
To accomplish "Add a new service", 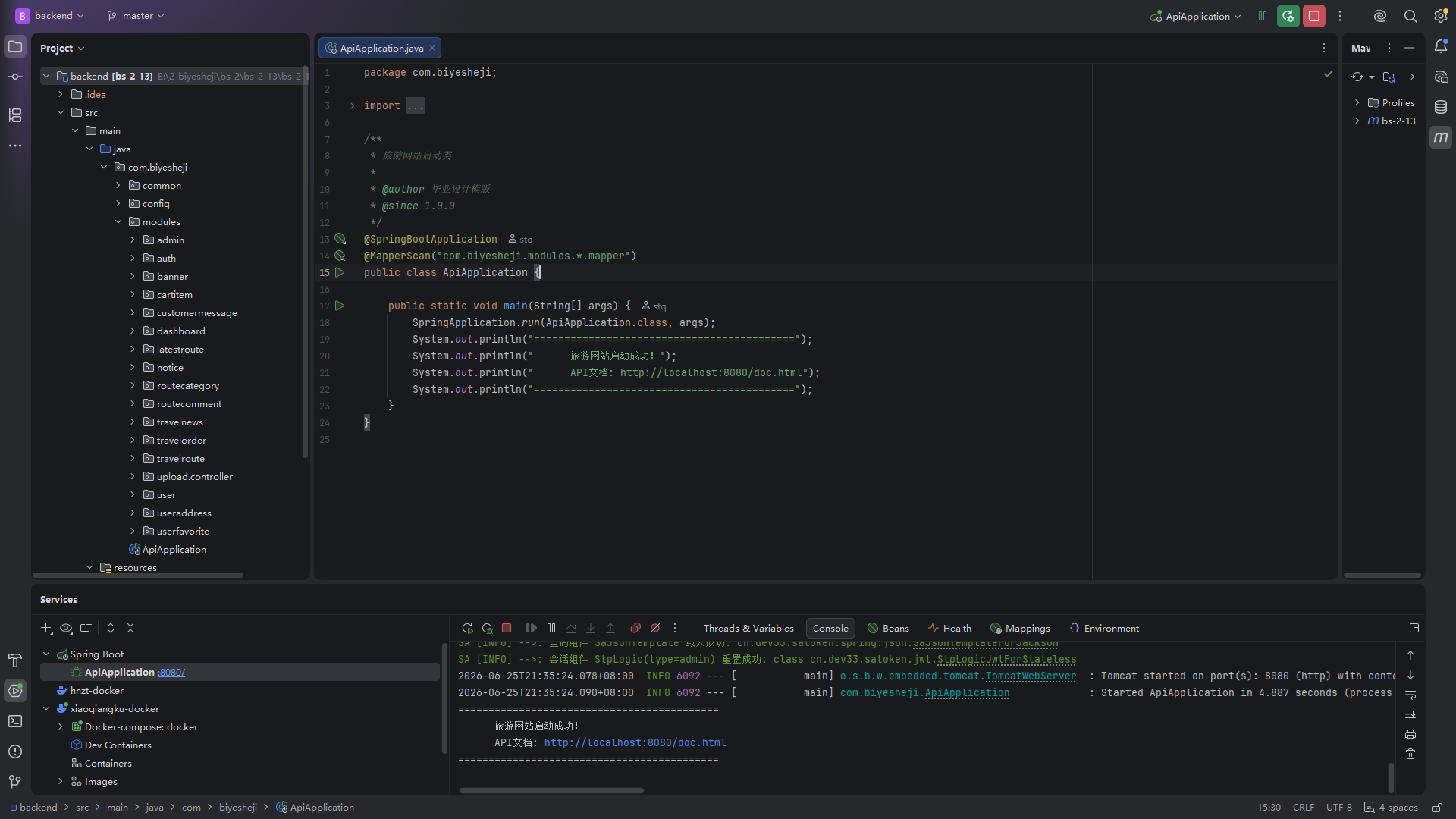I will click(46, 628).
